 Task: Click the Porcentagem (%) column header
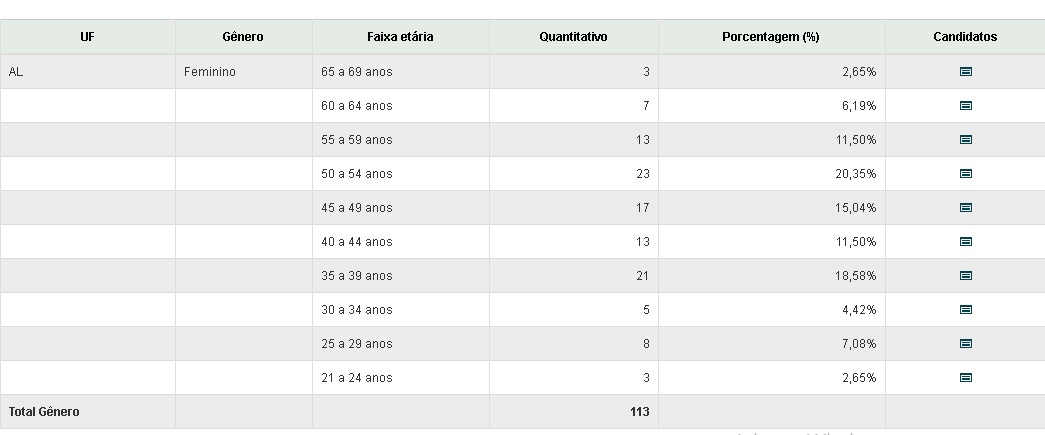770,37
